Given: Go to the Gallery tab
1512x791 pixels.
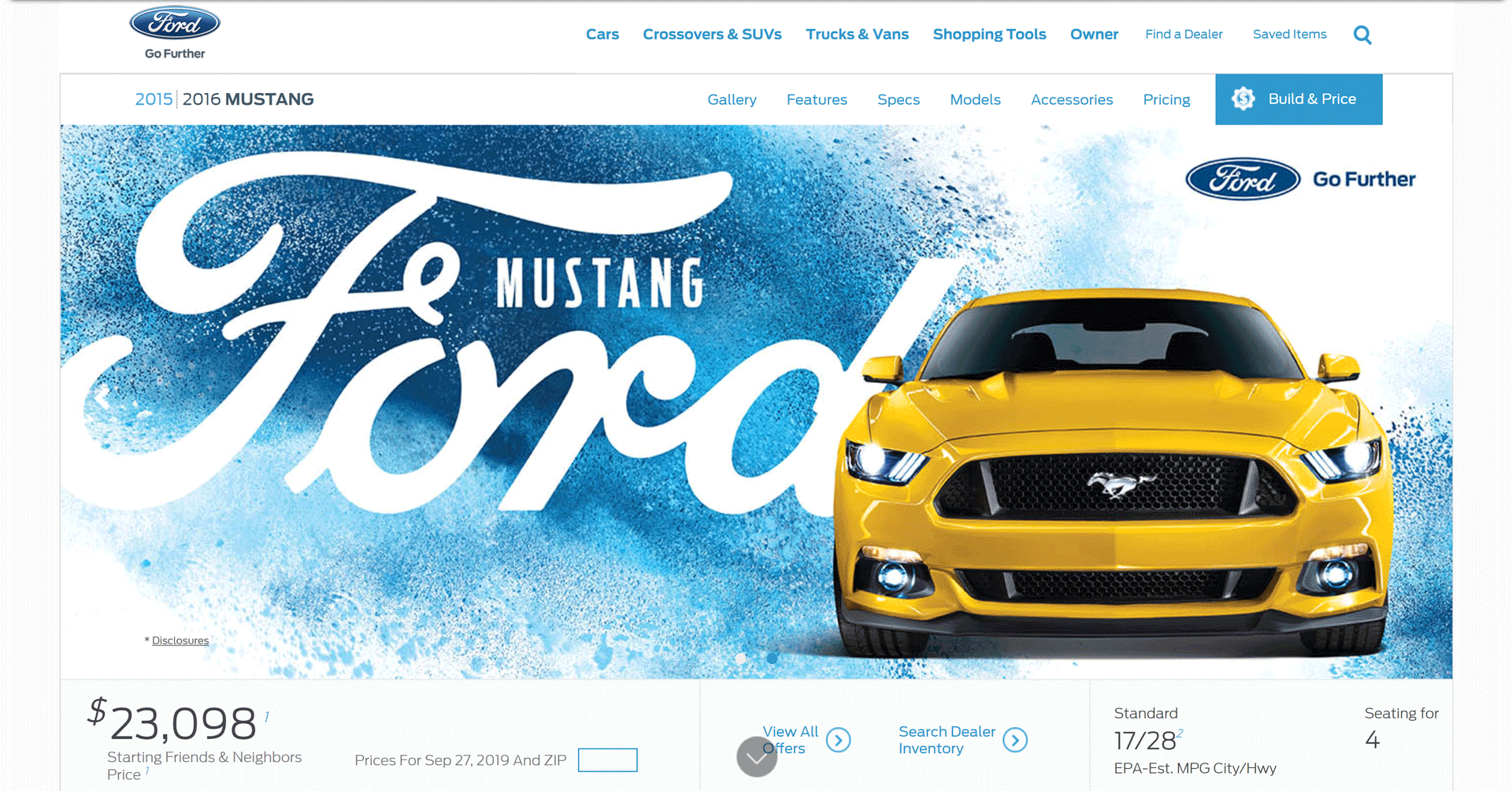Looking at the screenshot, I should (732, 100).
